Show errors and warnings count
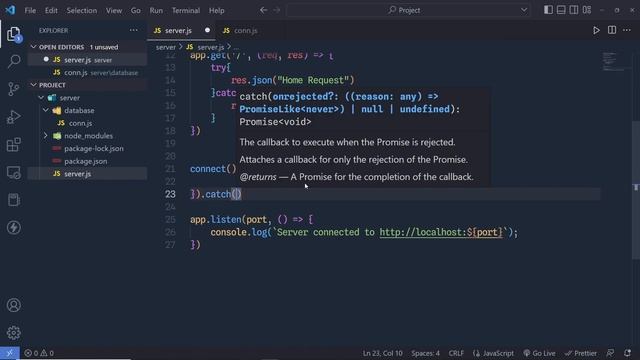Viewport: 640px width, 360px height. pyautogui.click(x=39, y=353)
